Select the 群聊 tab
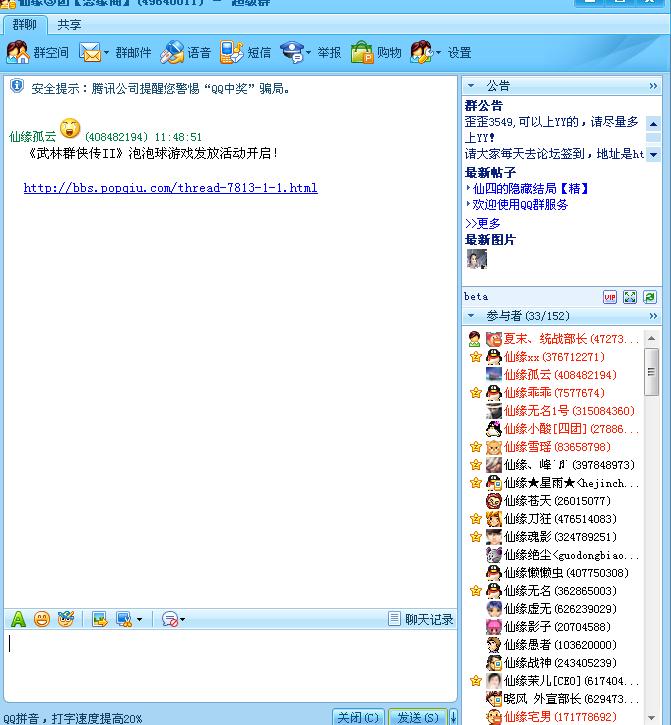The height and width of the screenshot is (725, 671). tap(24, 25)
